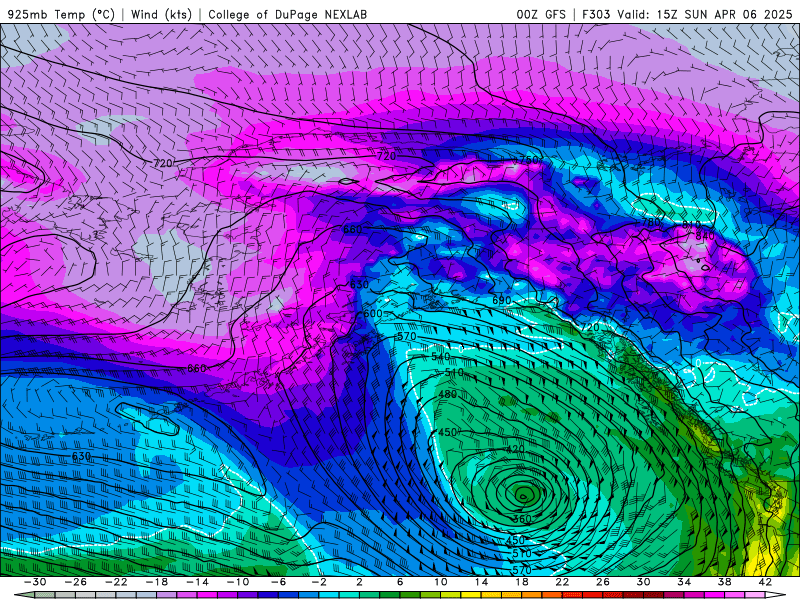The height and width of the screenshot is (600, 800).
Task: Select the -6 color scale label
Action: pos(279,582)
